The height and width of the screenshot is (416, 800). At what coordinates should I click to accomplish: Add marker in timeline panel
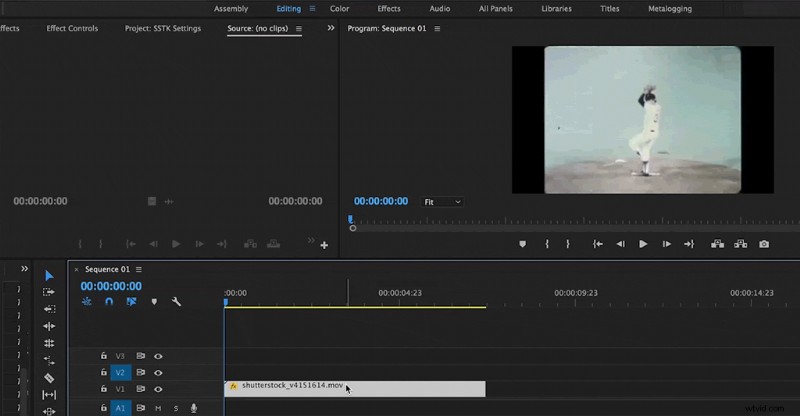pyautogui.click(x=154, y=302)
